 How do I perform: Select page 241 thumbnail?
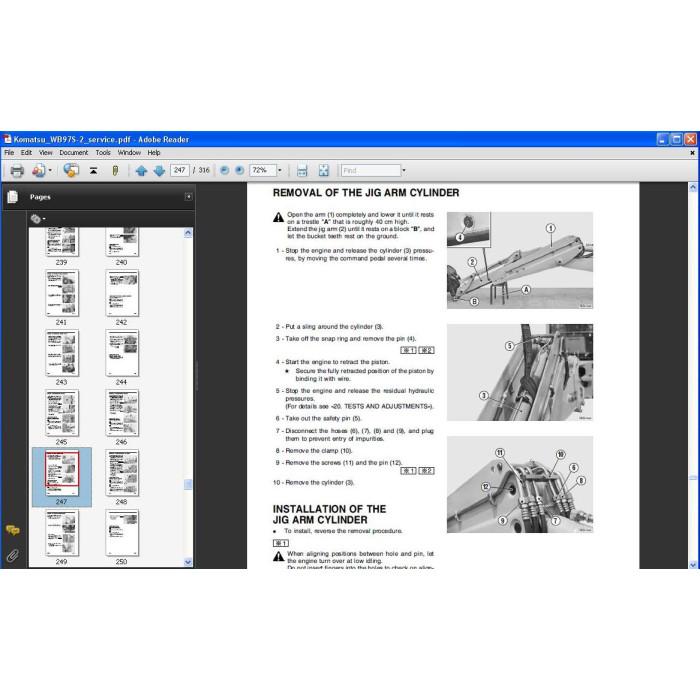(x=62, y=293)
